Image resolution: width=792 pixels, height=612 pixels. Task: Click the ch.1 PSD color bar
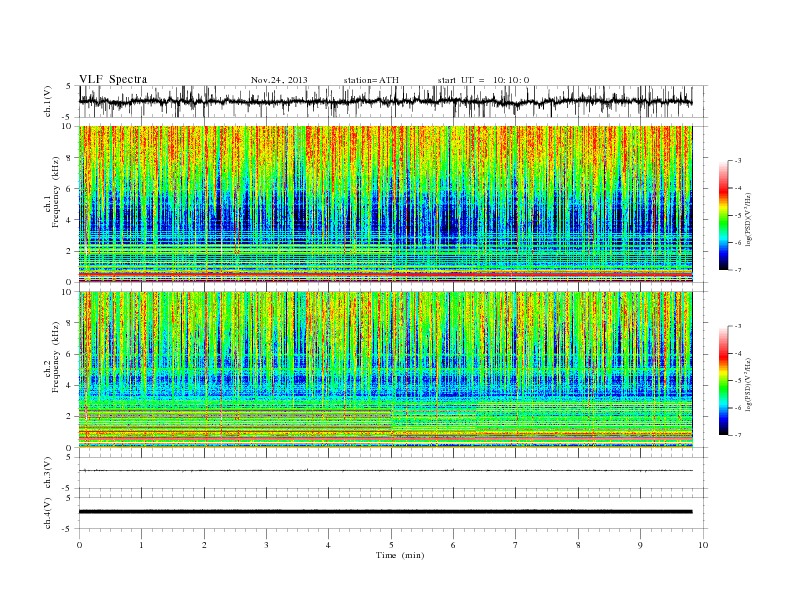tap(723, 215)
